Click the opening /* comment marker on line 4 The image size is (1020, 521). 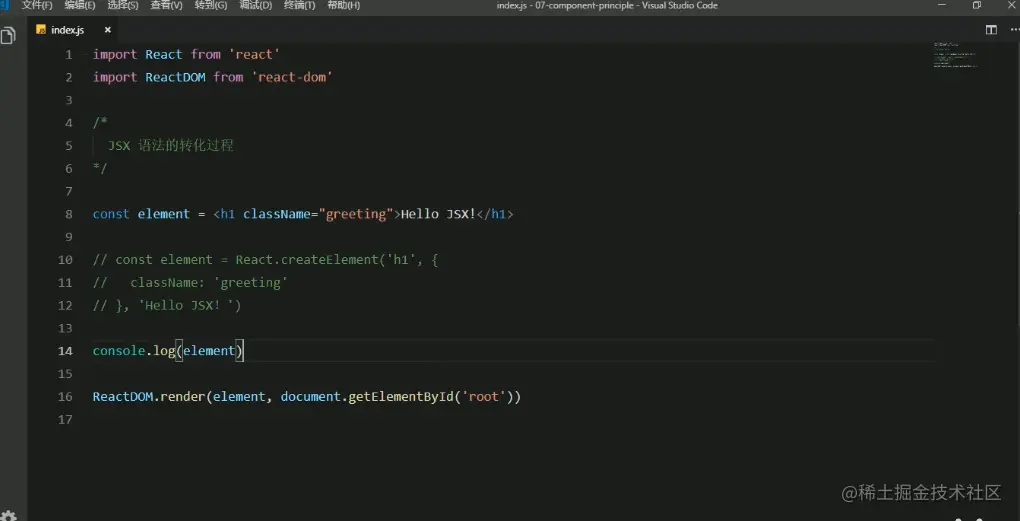100,123
